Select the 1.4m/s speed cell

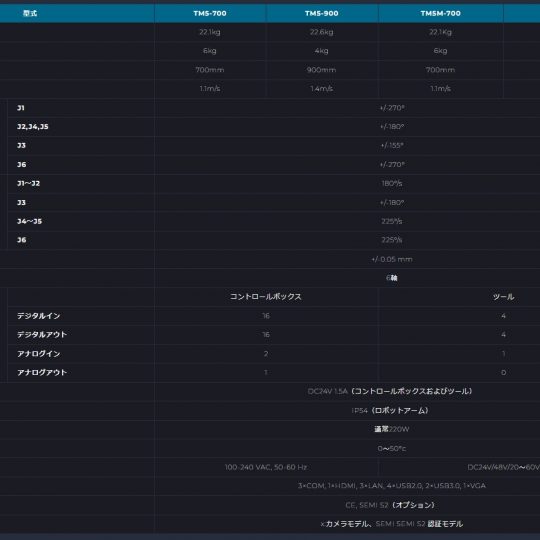[x=321, y=89]
